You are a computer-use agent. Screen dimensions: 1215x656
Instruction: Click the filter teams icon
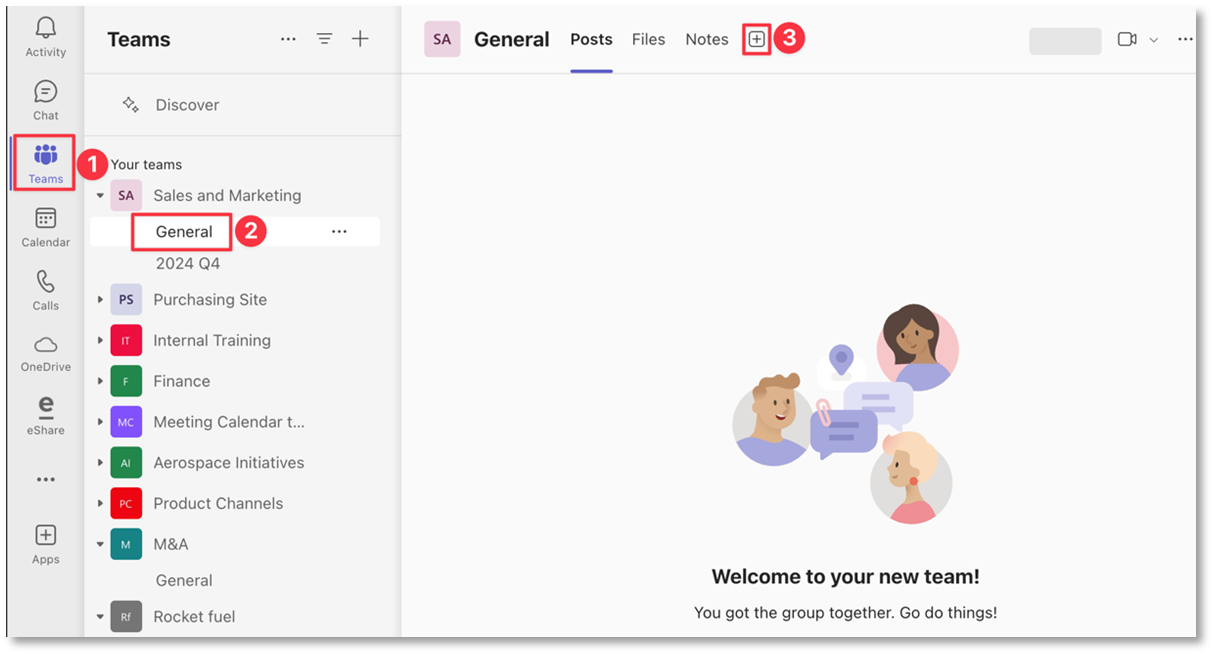click(324, 39)
